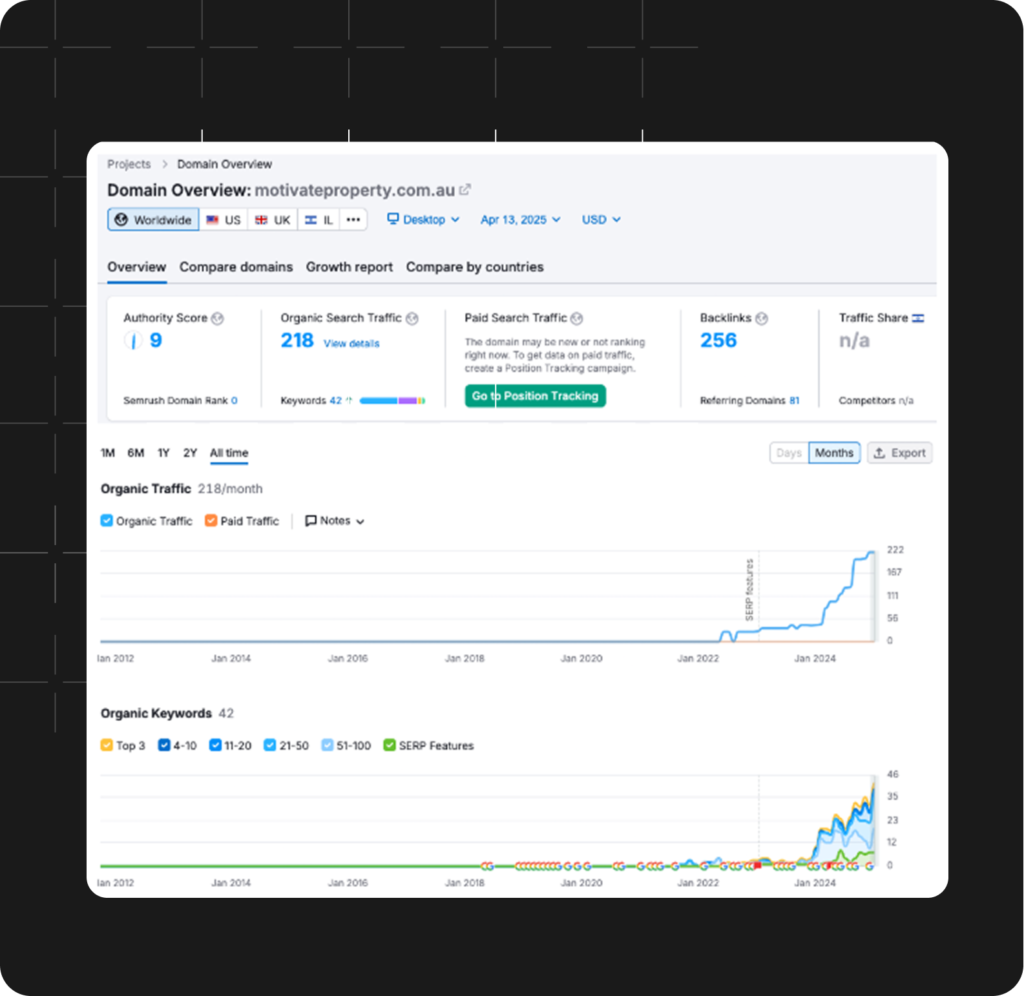Click the keywords distribution color bar

click(x=392, y=401)
